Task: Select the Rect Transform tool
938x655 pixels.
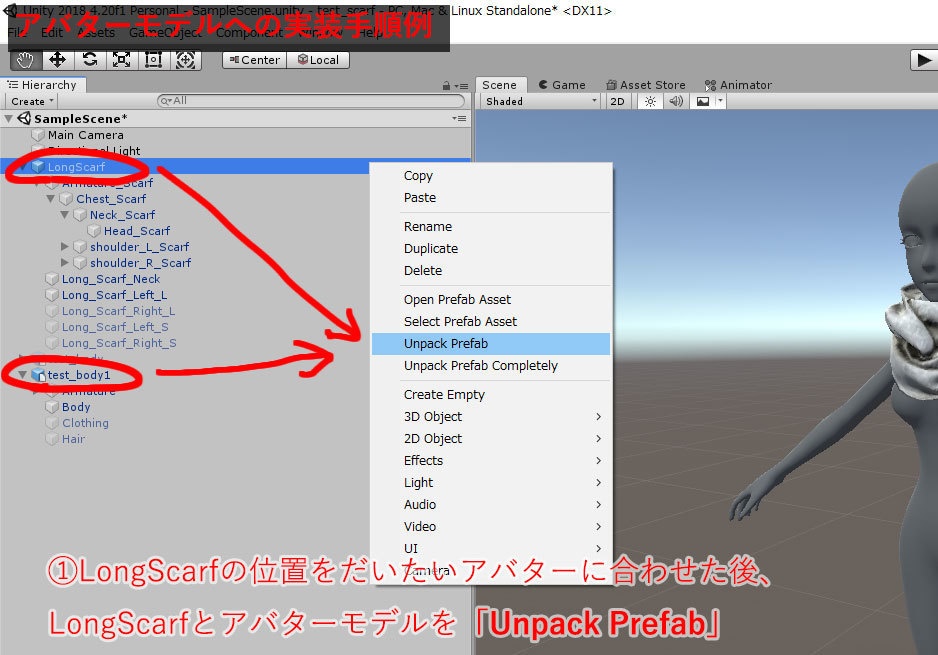Action: (154, 60)
